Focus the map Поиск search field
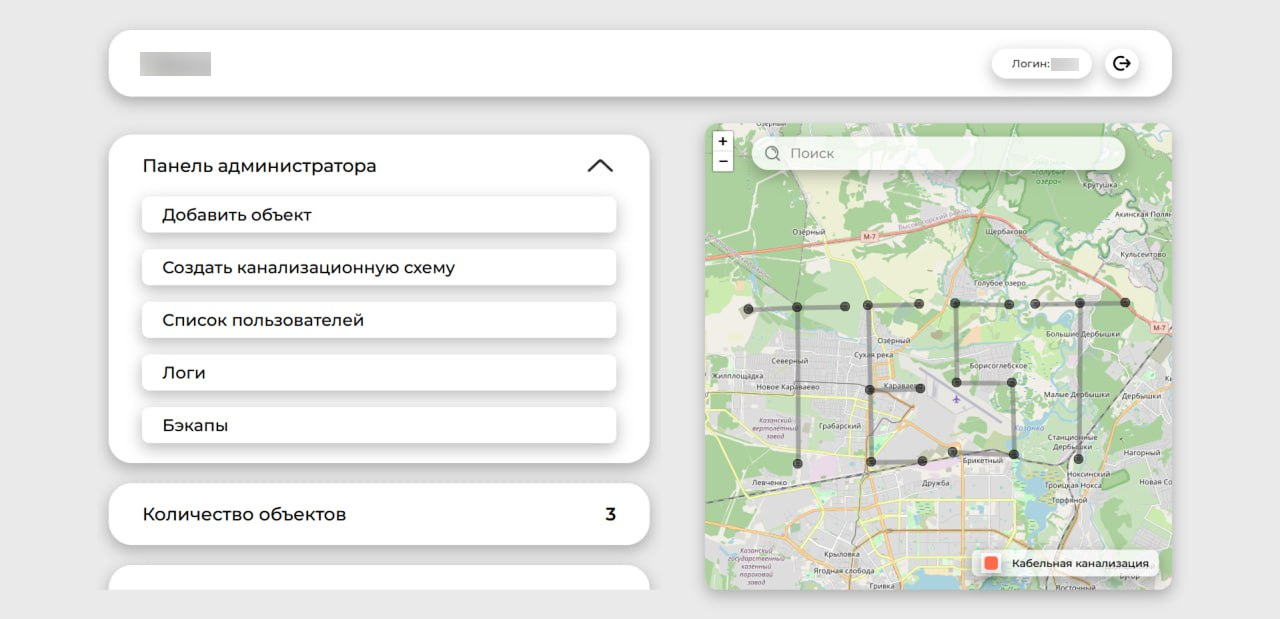Screen dimensions: 1280x619 (938, 154)
